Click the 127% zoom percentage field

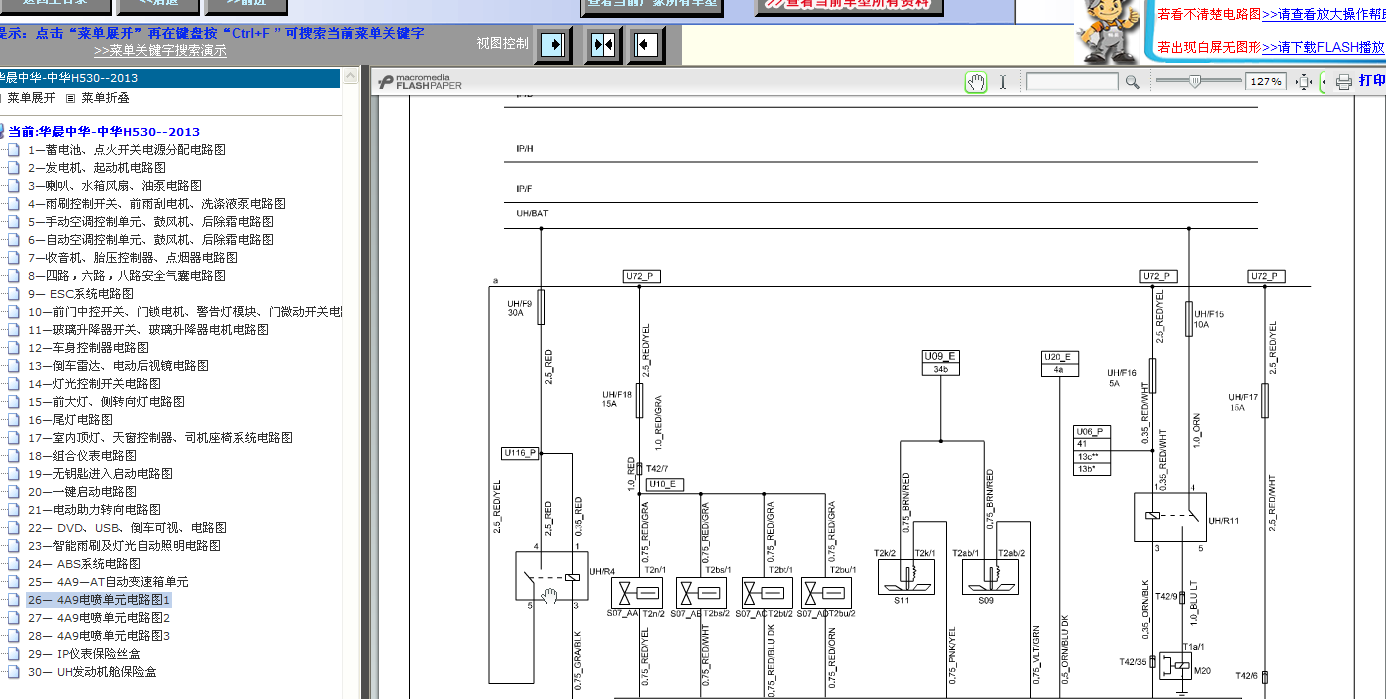[x=1266, y=82]
